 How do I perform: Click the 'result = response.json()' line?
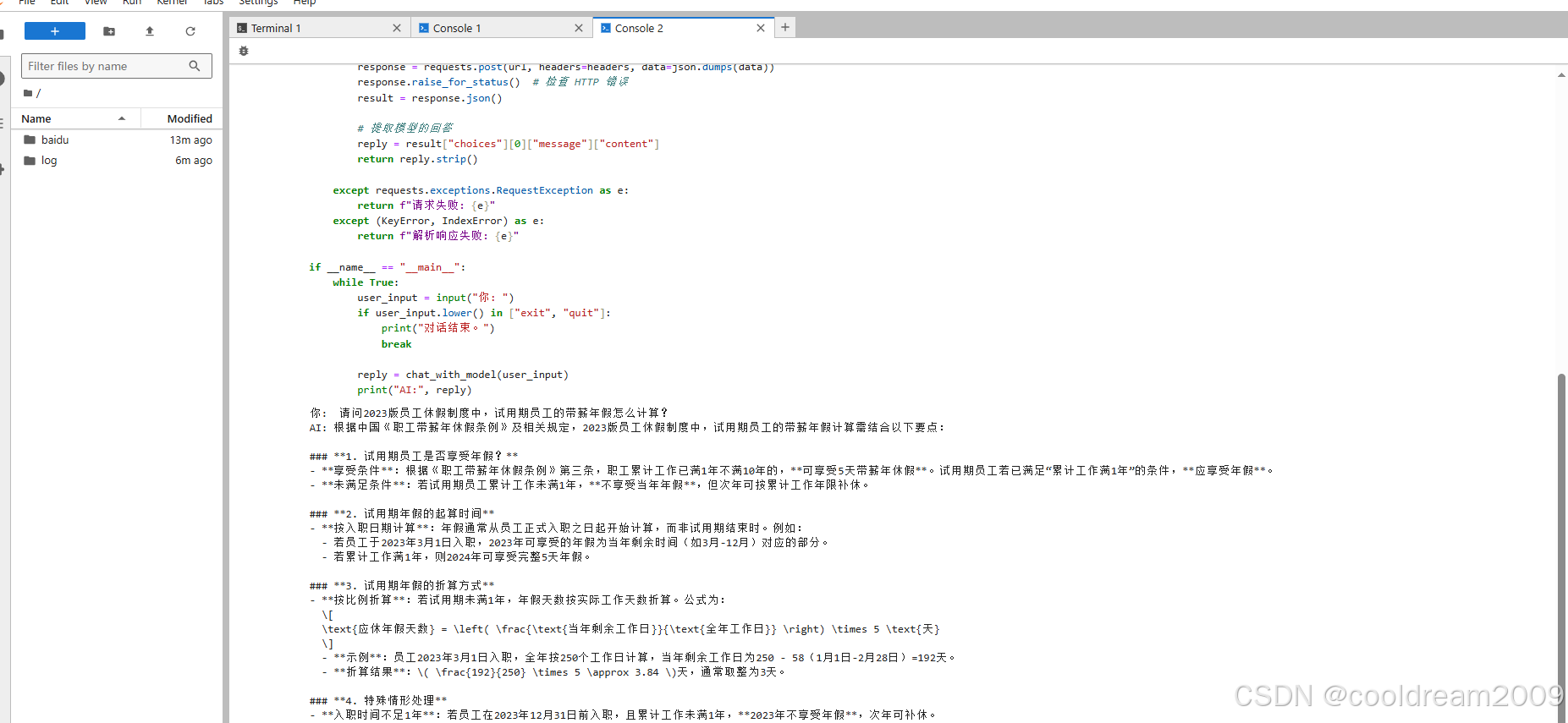(430, 98)
